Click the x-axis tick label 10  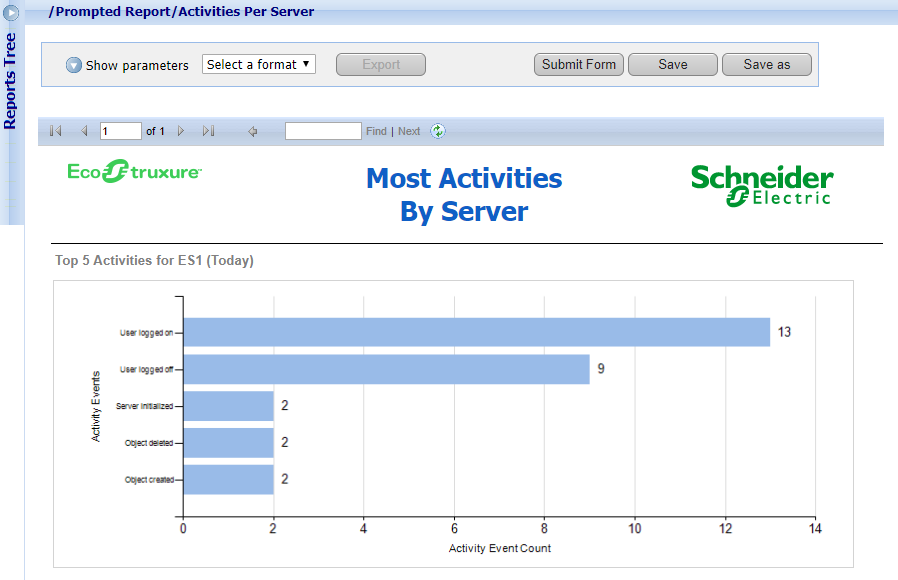pyautogui.click(x=635, y=528)
